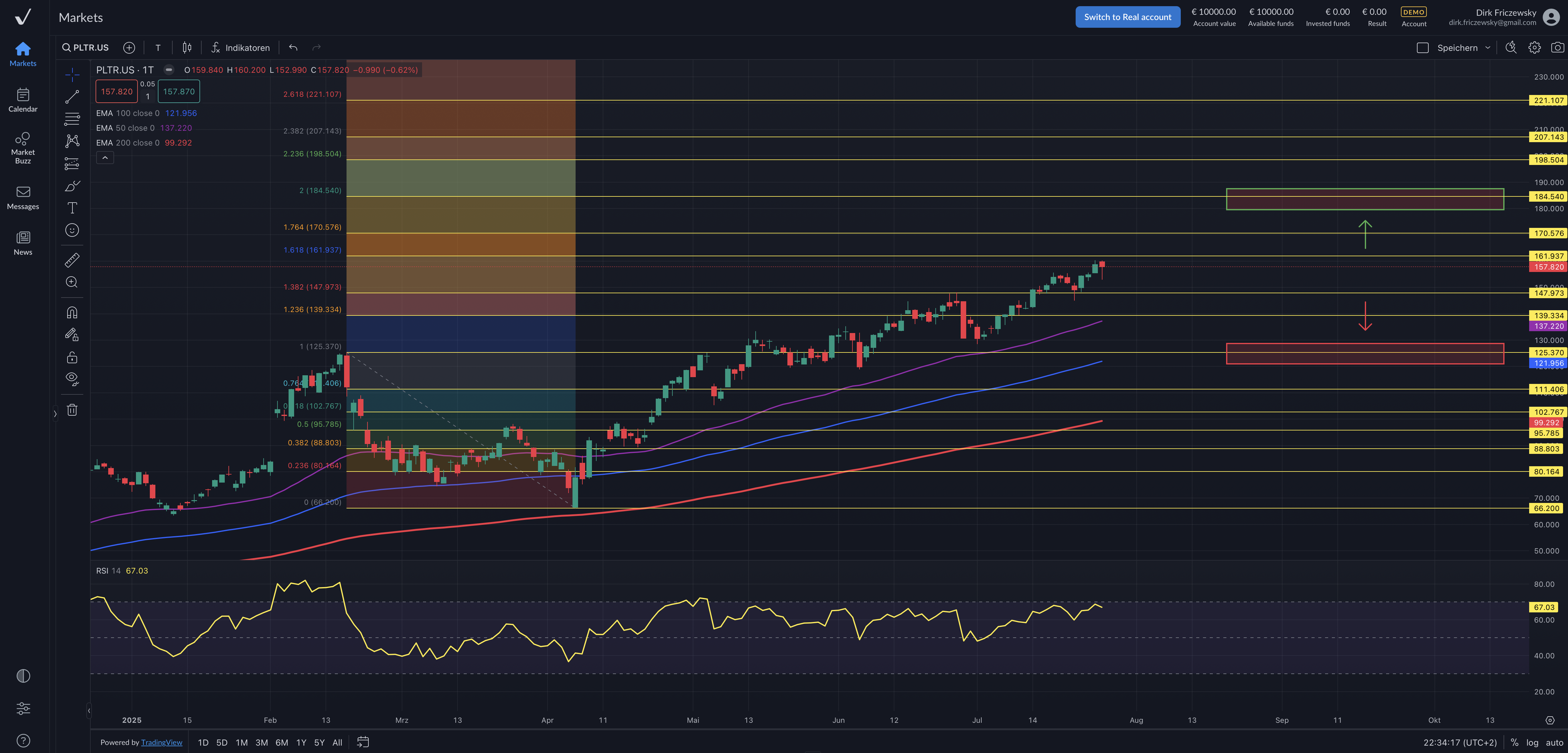This screenshot has width=1568, height=753.
Task: Toggle auto scale for the price axis
Action: pyautogui.click(x=1554, y=742)
